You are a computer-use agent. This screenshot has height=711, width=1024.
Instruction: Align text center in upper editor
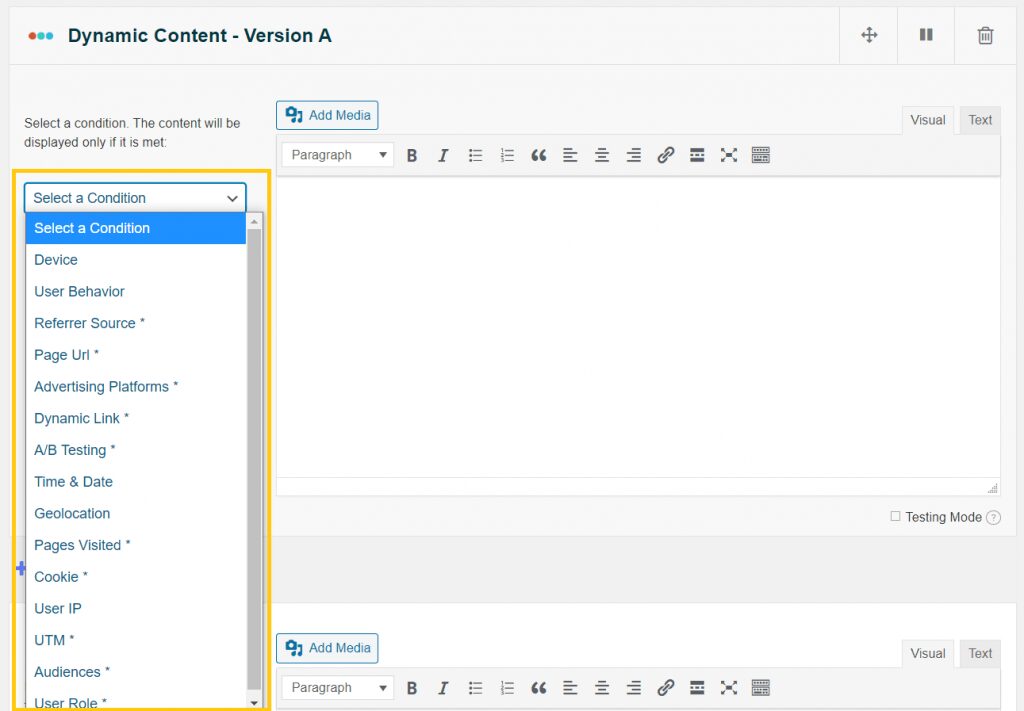pos(602,155)
